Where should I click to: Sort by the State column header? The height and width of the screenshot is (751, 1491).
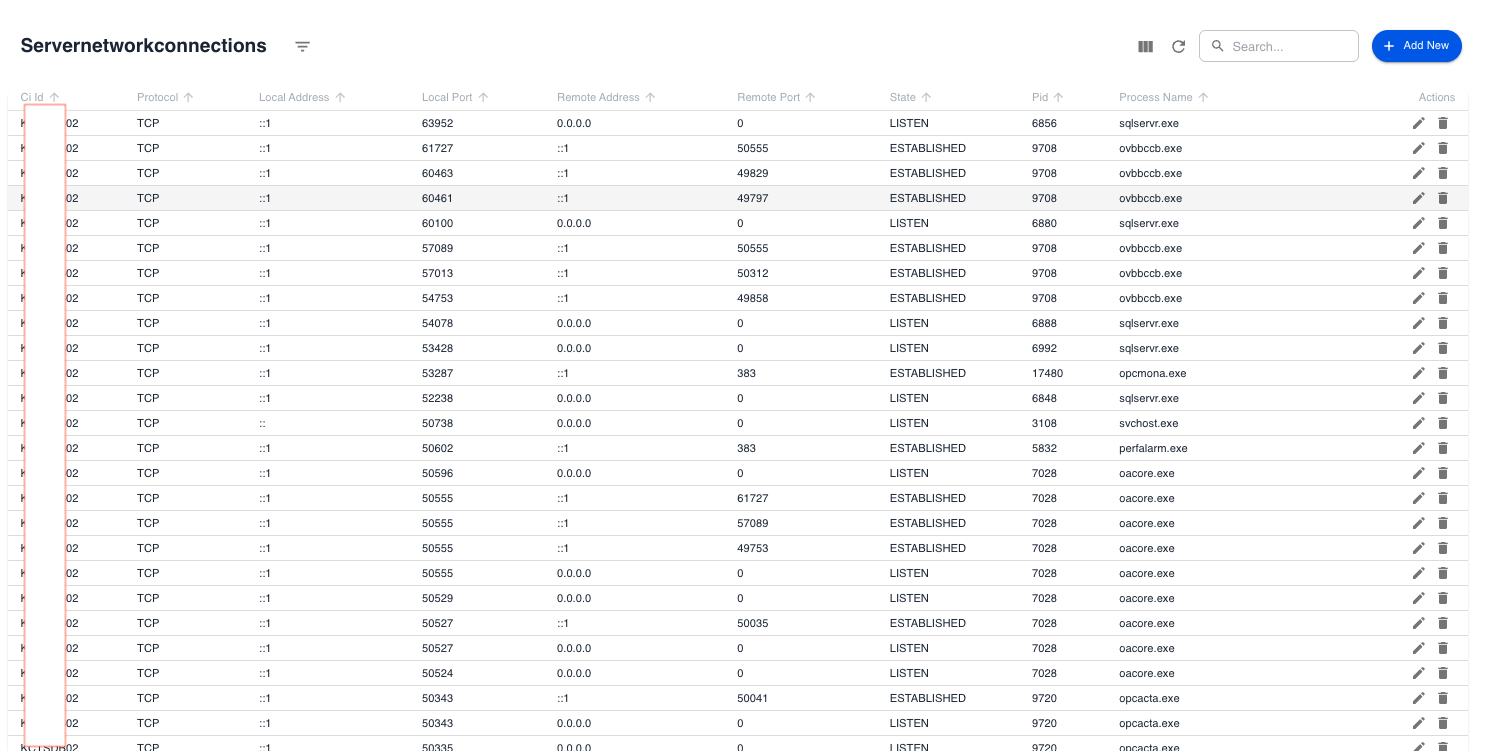[902, 97]
